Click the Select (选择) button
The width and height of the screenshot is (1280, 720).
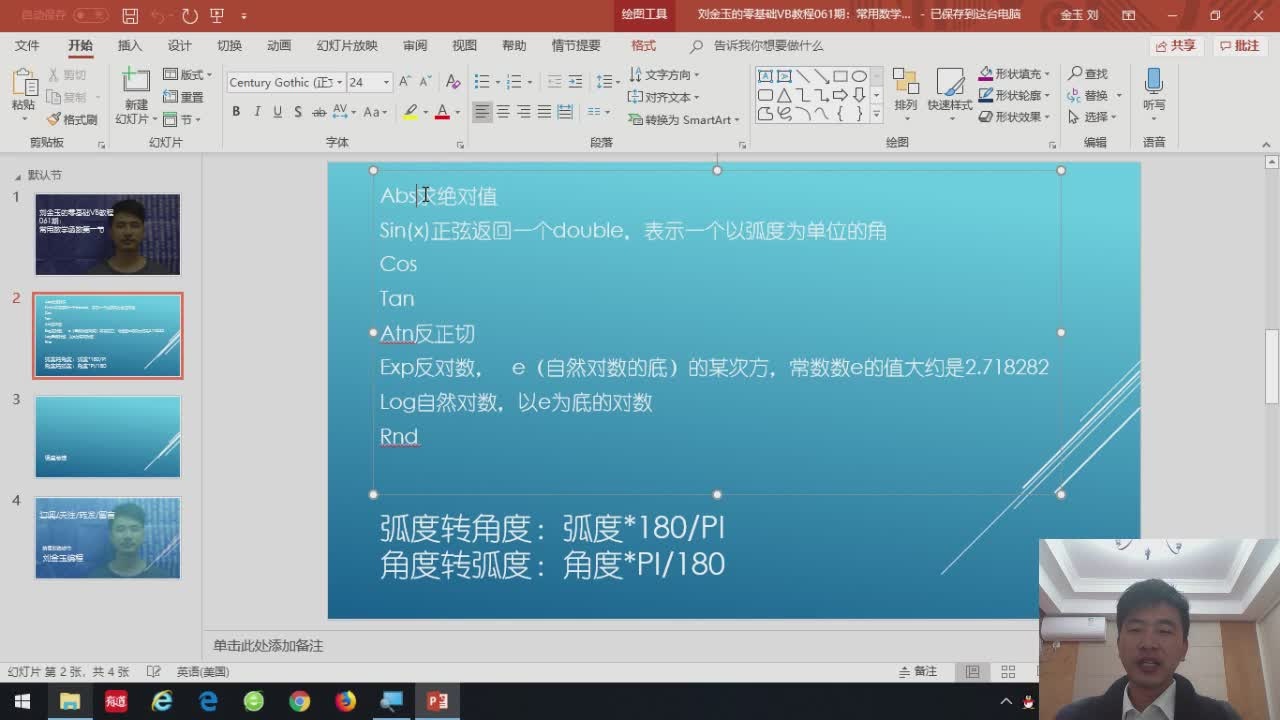[x=1094, y=117]
